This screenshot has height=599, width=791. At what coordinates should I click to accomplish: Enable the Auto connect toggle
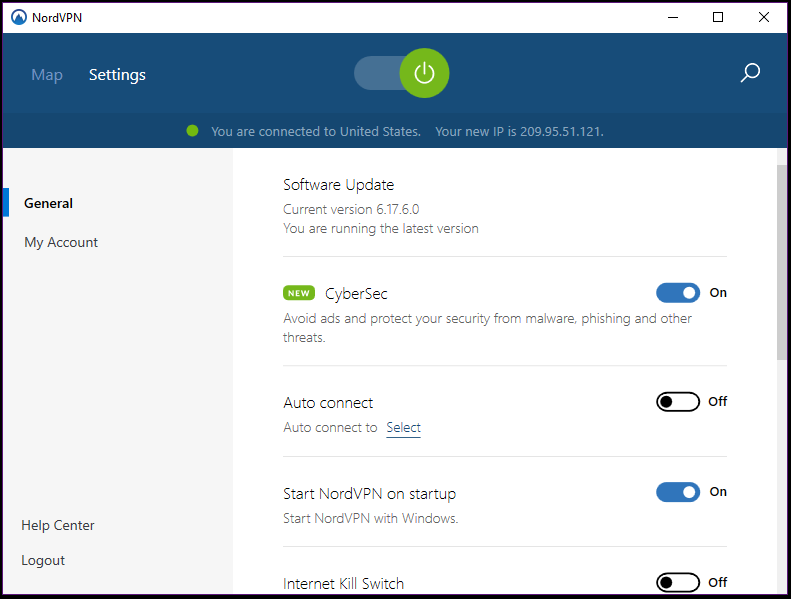pyautogui.click(x=677, y=402)
